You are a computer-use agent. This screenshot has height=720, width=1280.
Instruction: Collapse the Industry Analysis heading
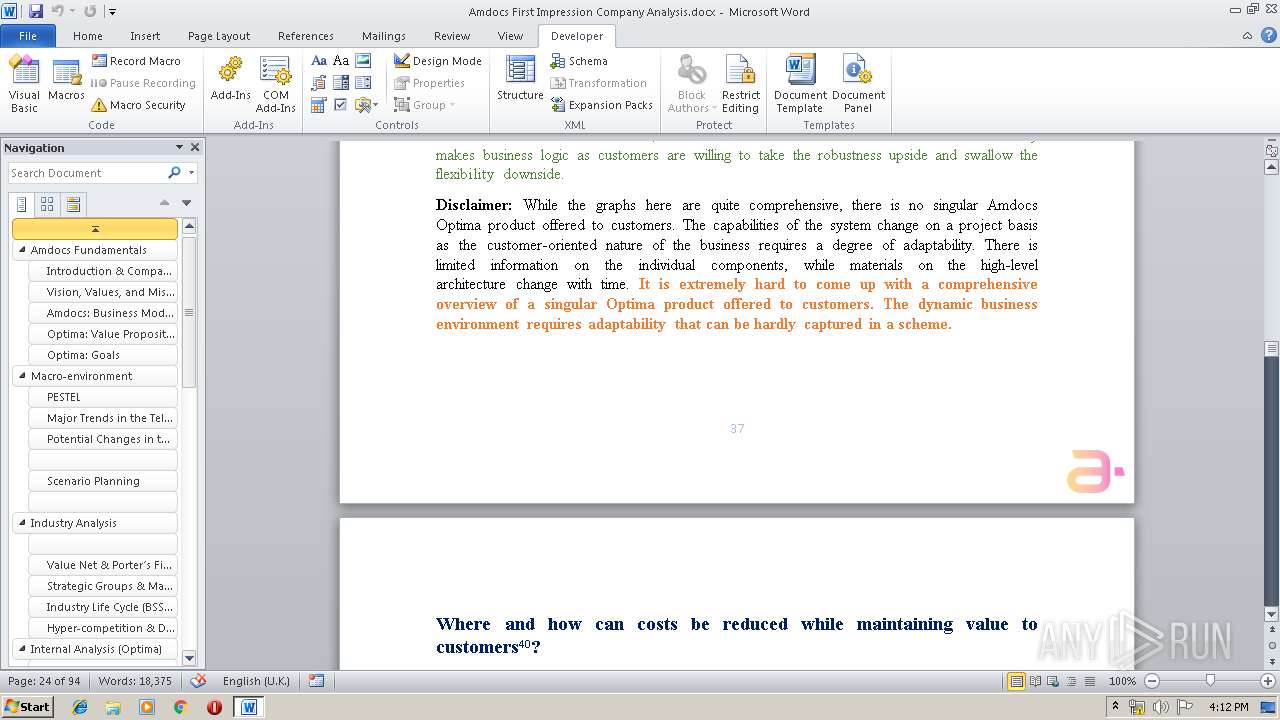pyautogui.click(x=22, y=523)
